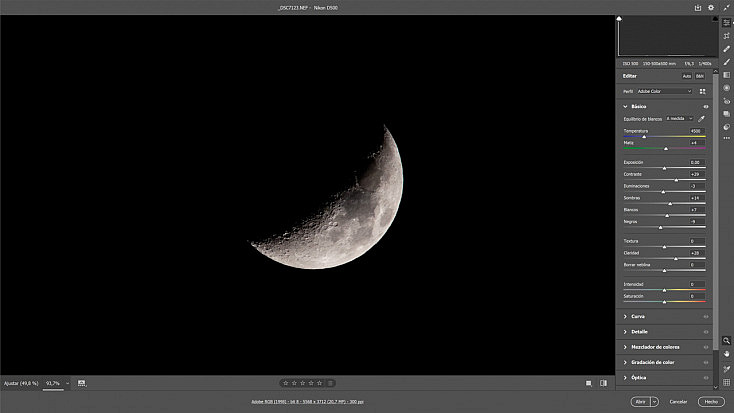
Task: Rate the photo with the first star
Action: tap(286, 383)
